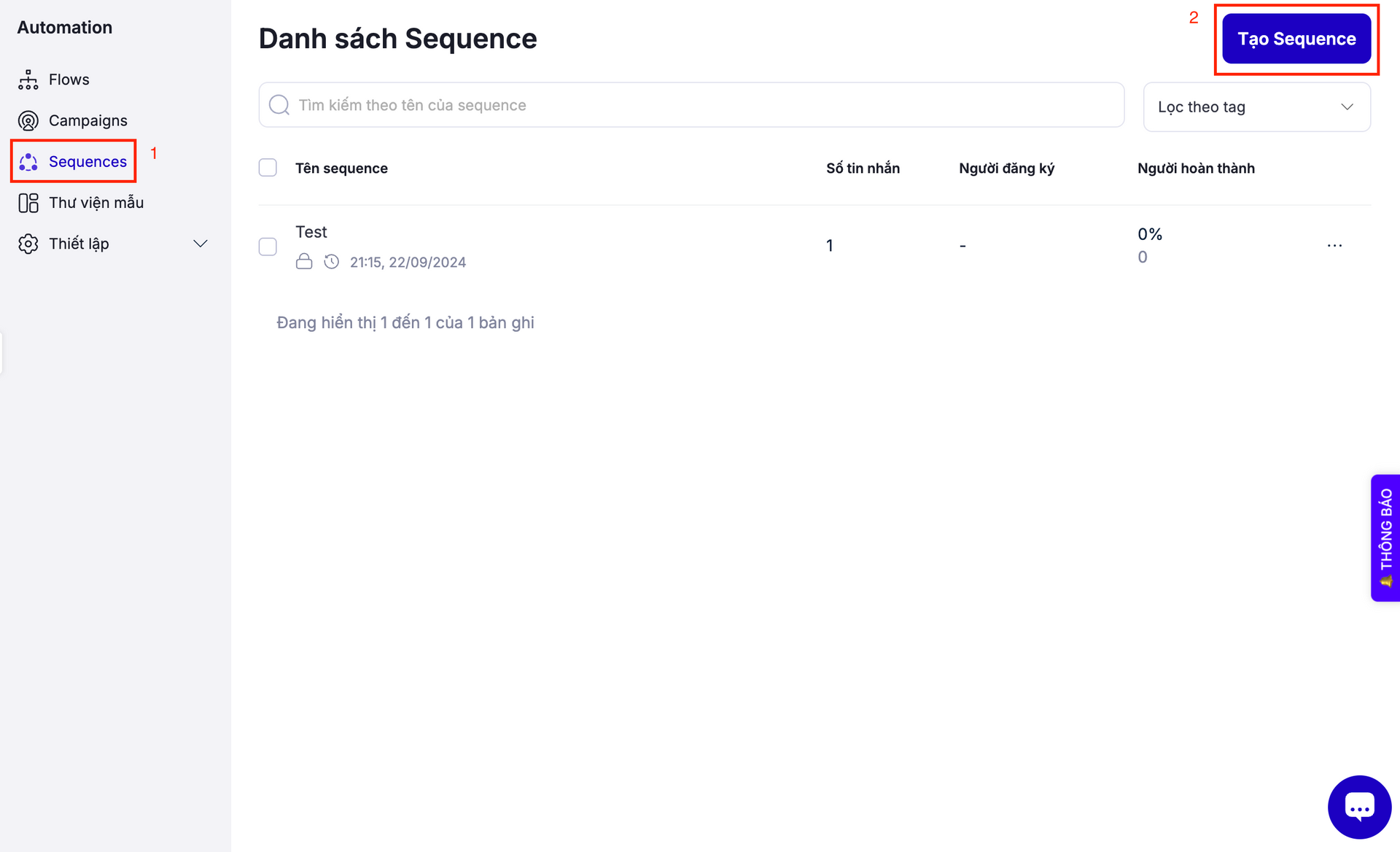Open the Campaigns menu item
The image size is (1400, 852).
[x=87, y=120]
